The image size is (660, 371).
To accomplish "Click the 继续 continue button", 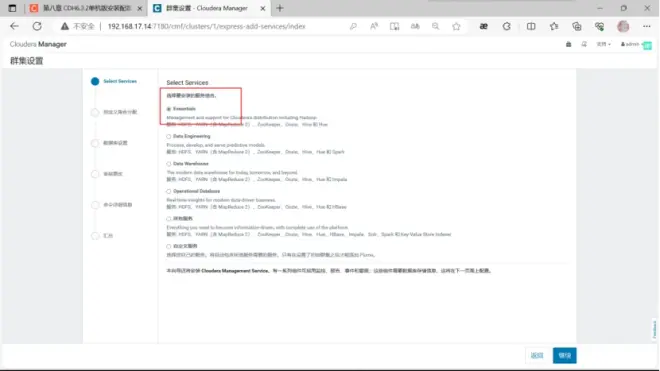I will [x=564, y=355].
